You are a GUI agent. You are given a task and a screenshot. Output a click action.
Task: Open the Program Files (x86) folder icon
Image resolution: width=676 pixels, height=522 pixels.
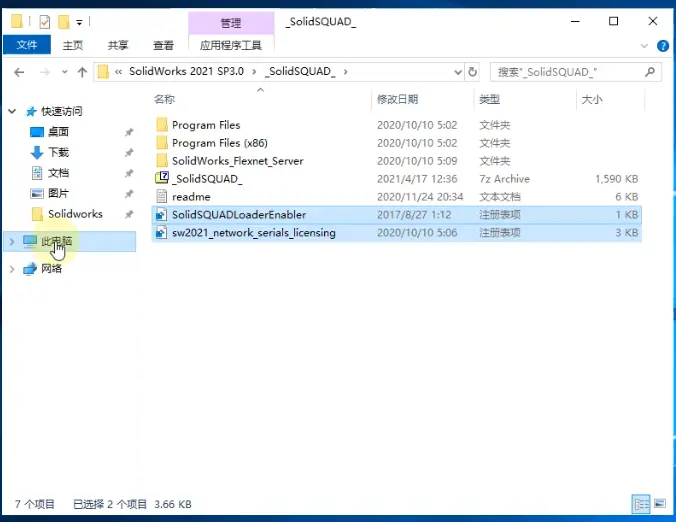tap(162, 143)
